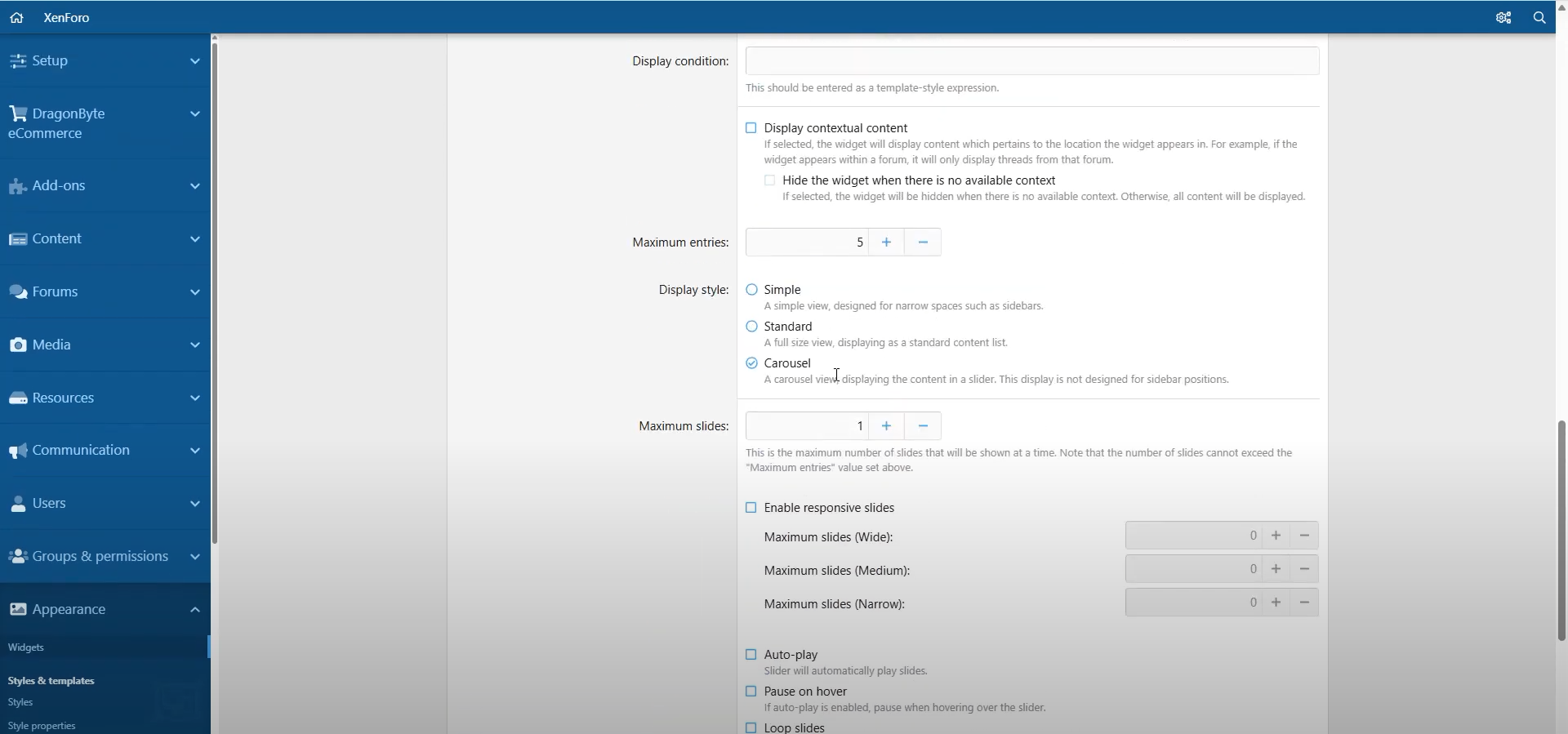The width and height of the screenshot is (1568, 734).
Task: Expand the Users section chevron
Action: [x=194, y=504]
